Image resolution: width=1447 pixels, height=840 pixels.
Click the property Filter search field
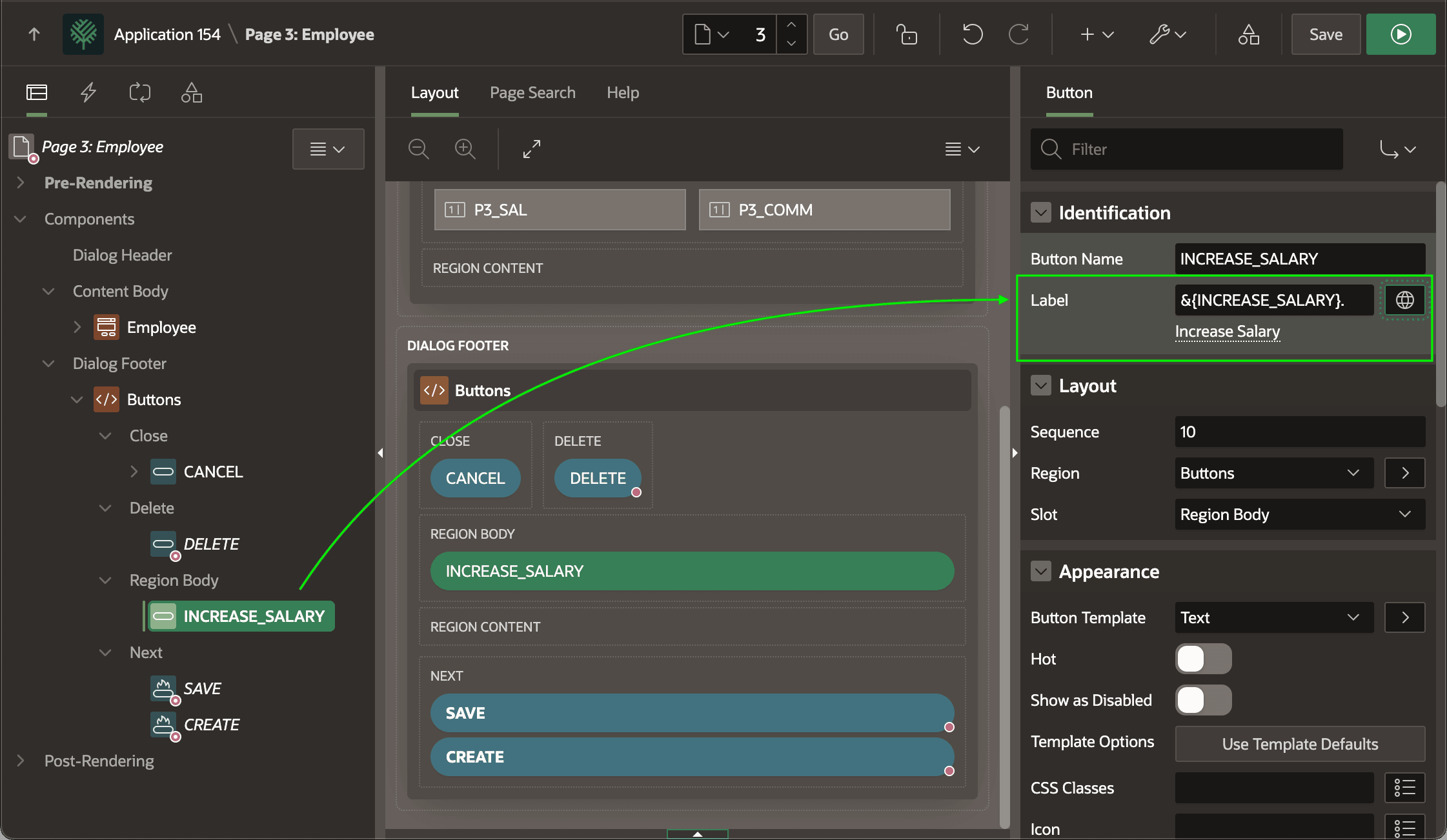click(1186, 149)
